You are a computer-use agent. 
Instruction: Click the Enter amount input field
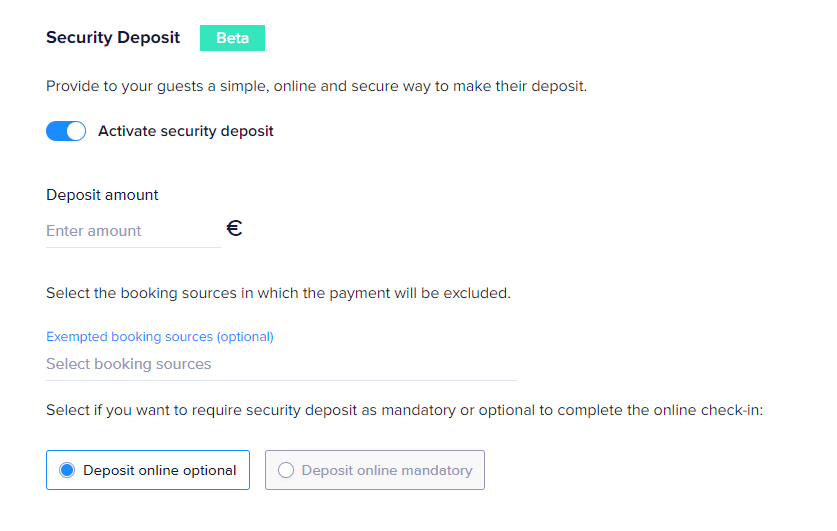coord(132,231)
